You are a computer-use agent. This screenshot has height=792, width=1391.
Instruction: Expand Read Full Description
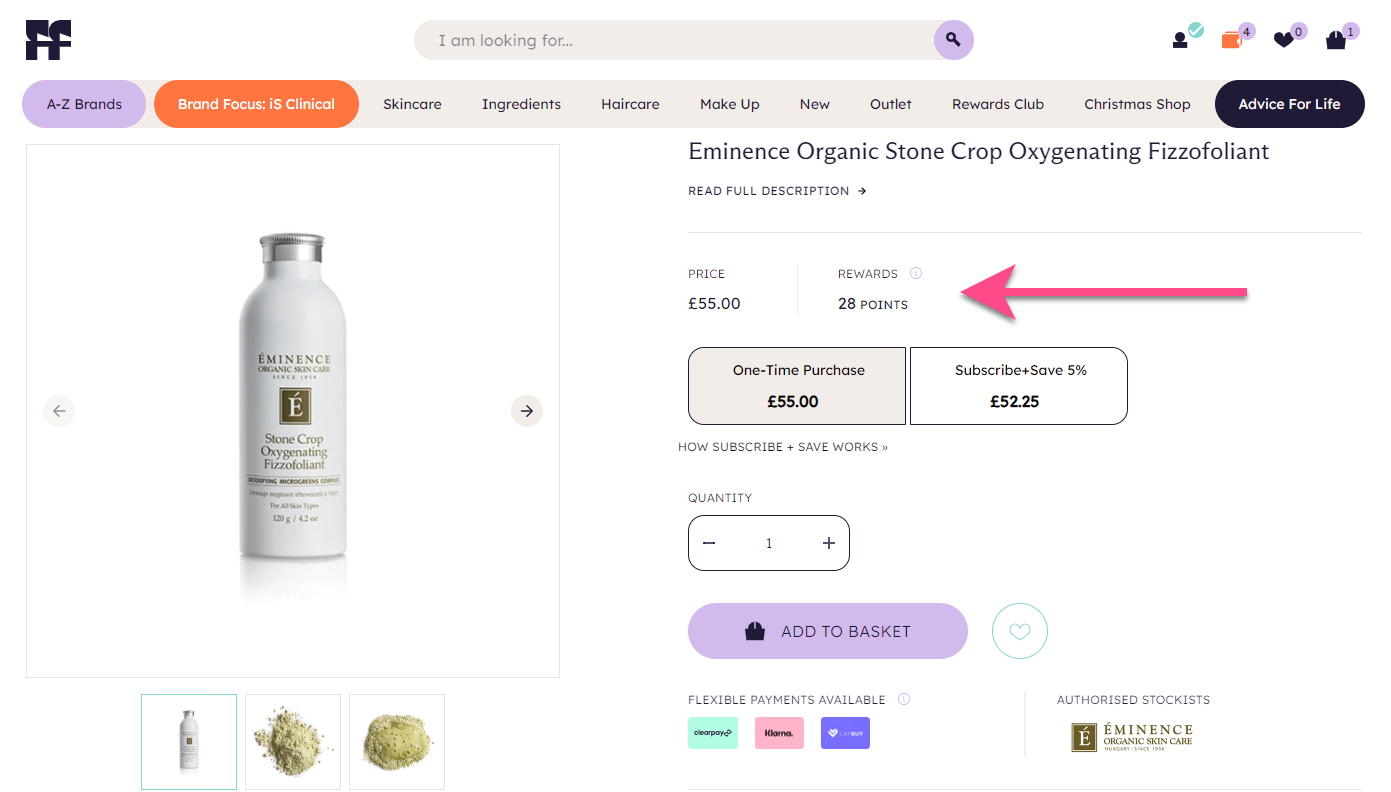click(777, 191)
